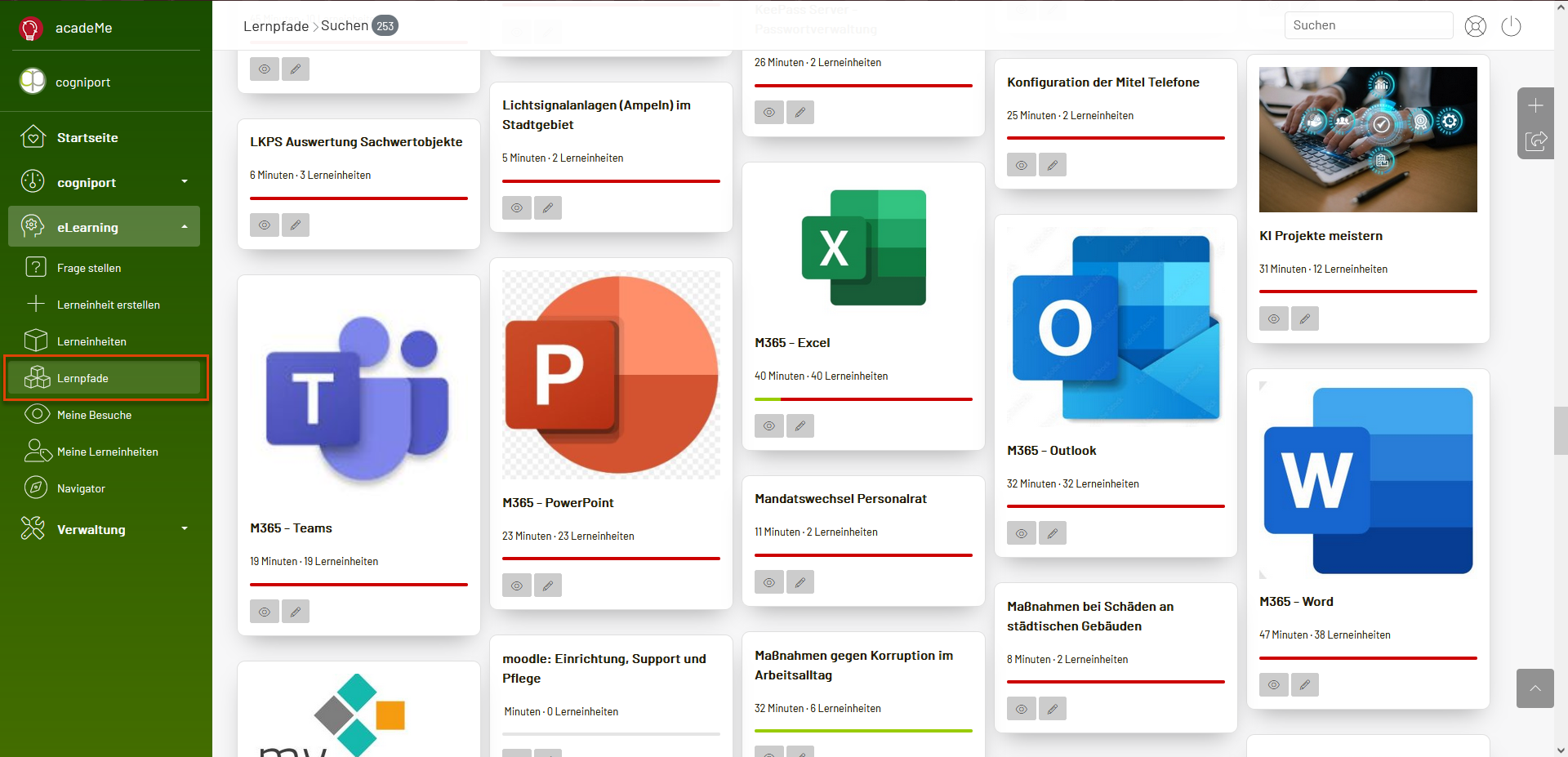View M365 – Teams via eye icon
Viewport: 1568px width, 757px height.
pyautogui.click(x=265, y=611)
